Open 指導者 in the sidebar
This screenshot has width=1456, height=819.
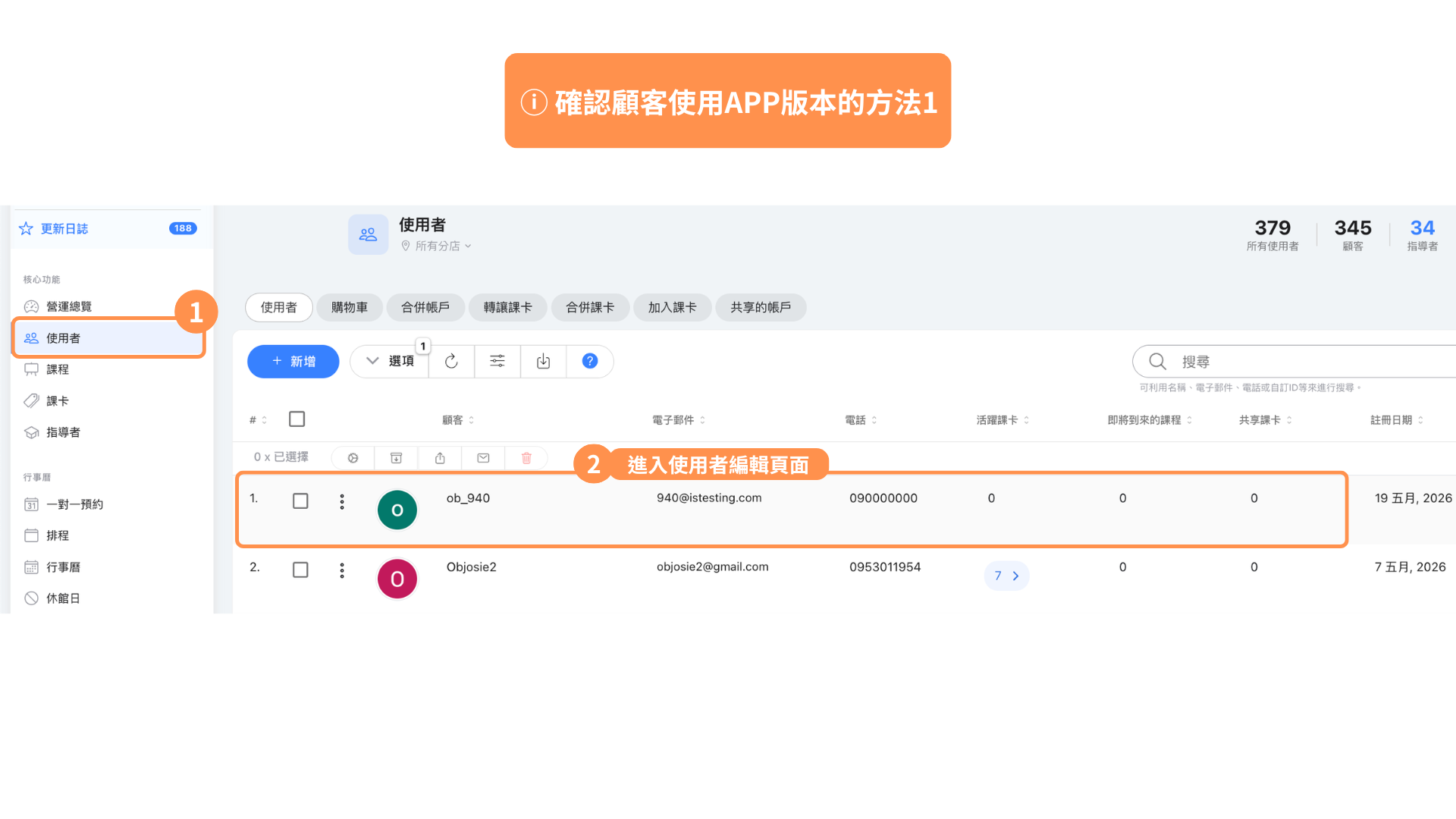(63, 432)
